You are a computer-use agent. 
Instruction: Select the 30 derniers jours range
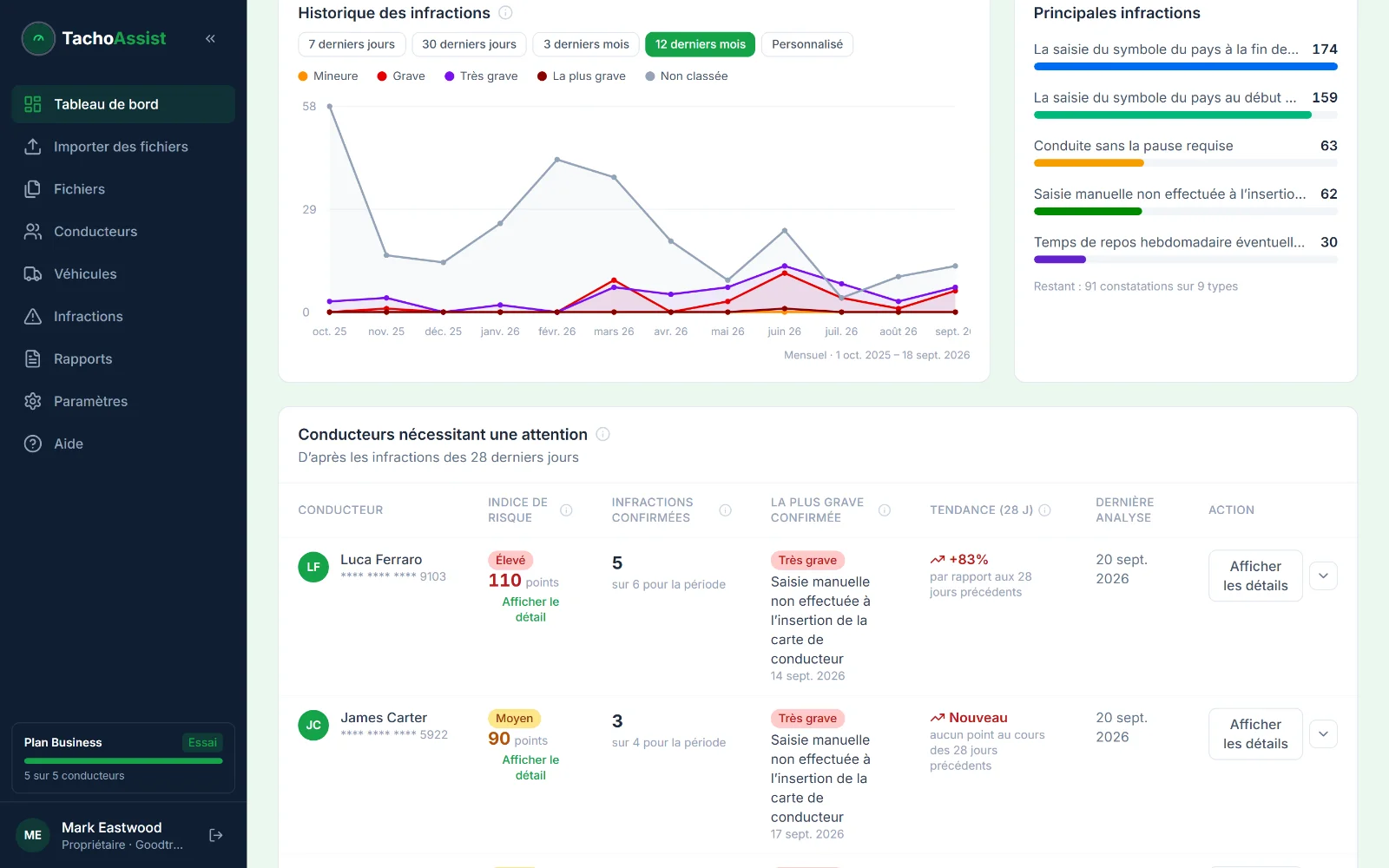click(x=469, y=44)
